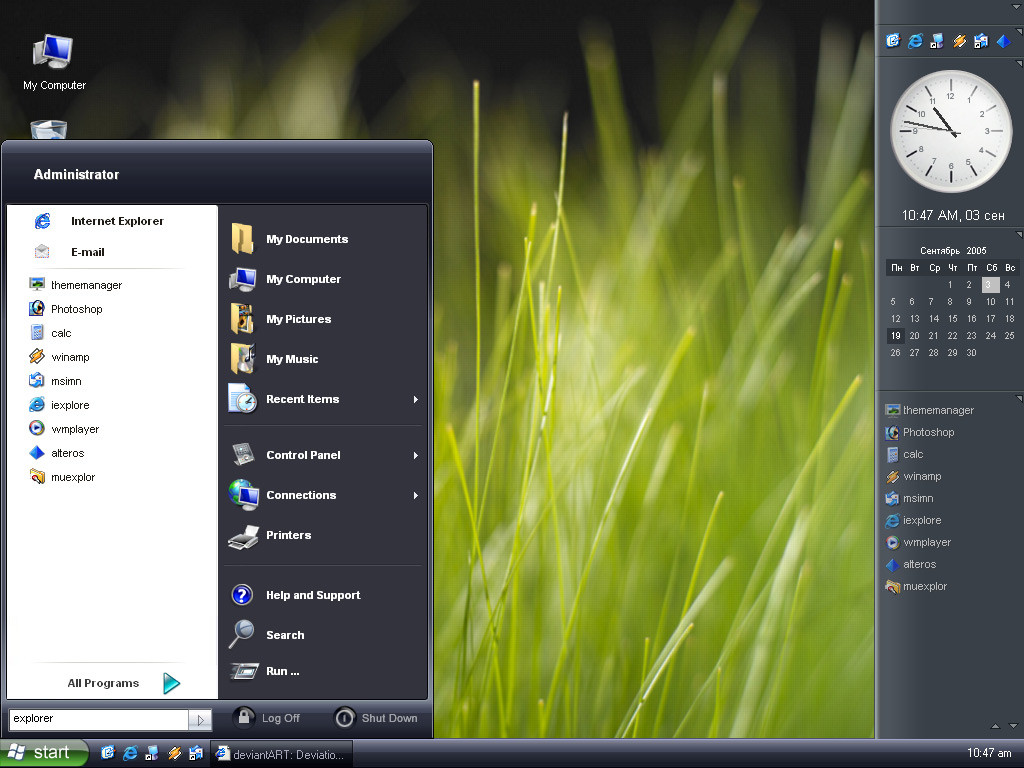Open Printers in the Start menu
This screenshot has width=1024, height=768.
point(270,536)
